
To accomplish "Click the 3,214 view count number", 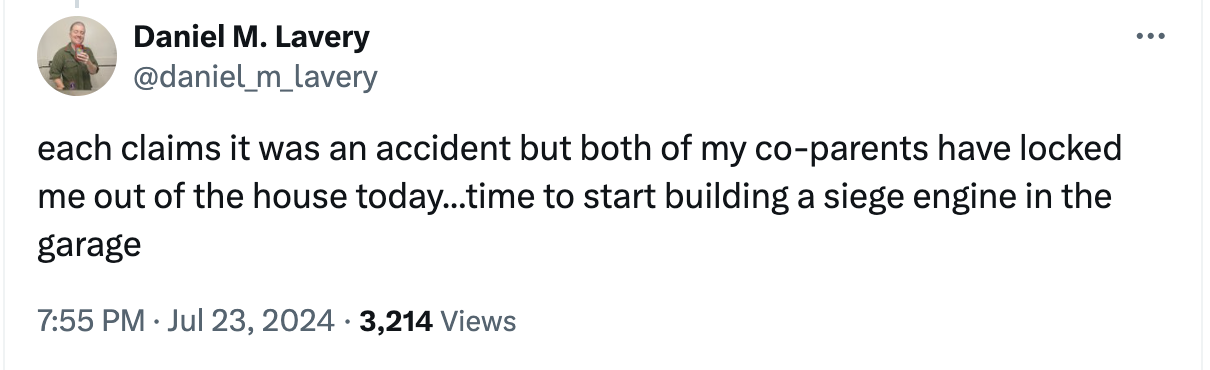I will (395, 321).
